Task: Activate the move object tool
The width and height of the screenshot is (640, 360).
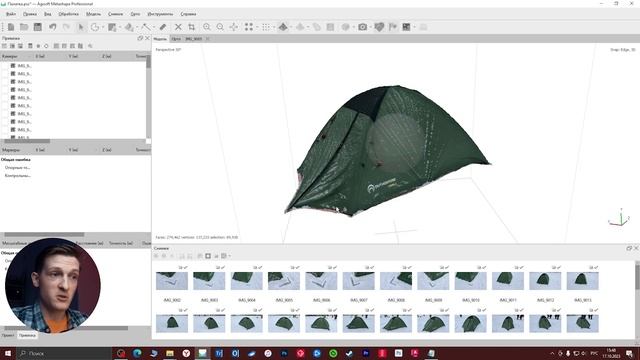Action: coord(129,27)
